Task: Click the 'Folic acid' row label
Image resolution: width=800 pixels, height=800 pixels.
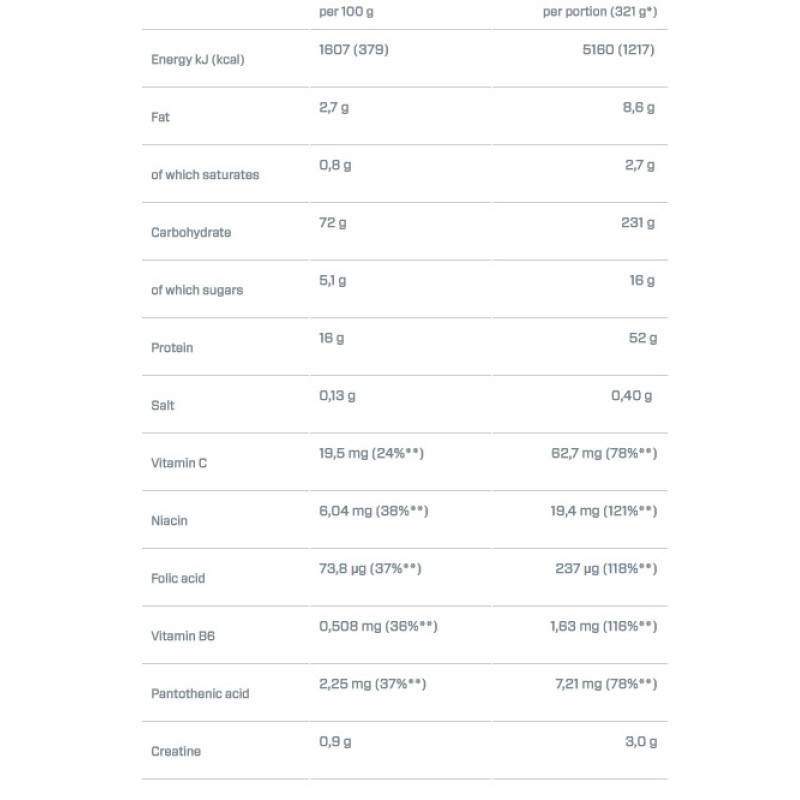Action: coord(178,579)
